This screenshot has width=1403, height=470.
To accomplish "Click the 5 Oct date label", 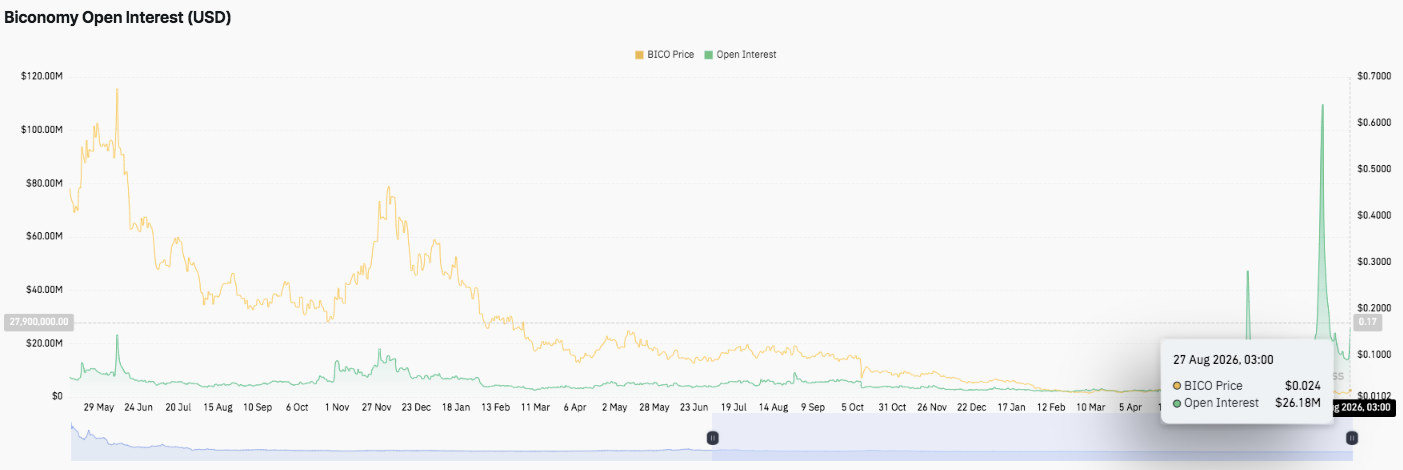I will (852, 408).
